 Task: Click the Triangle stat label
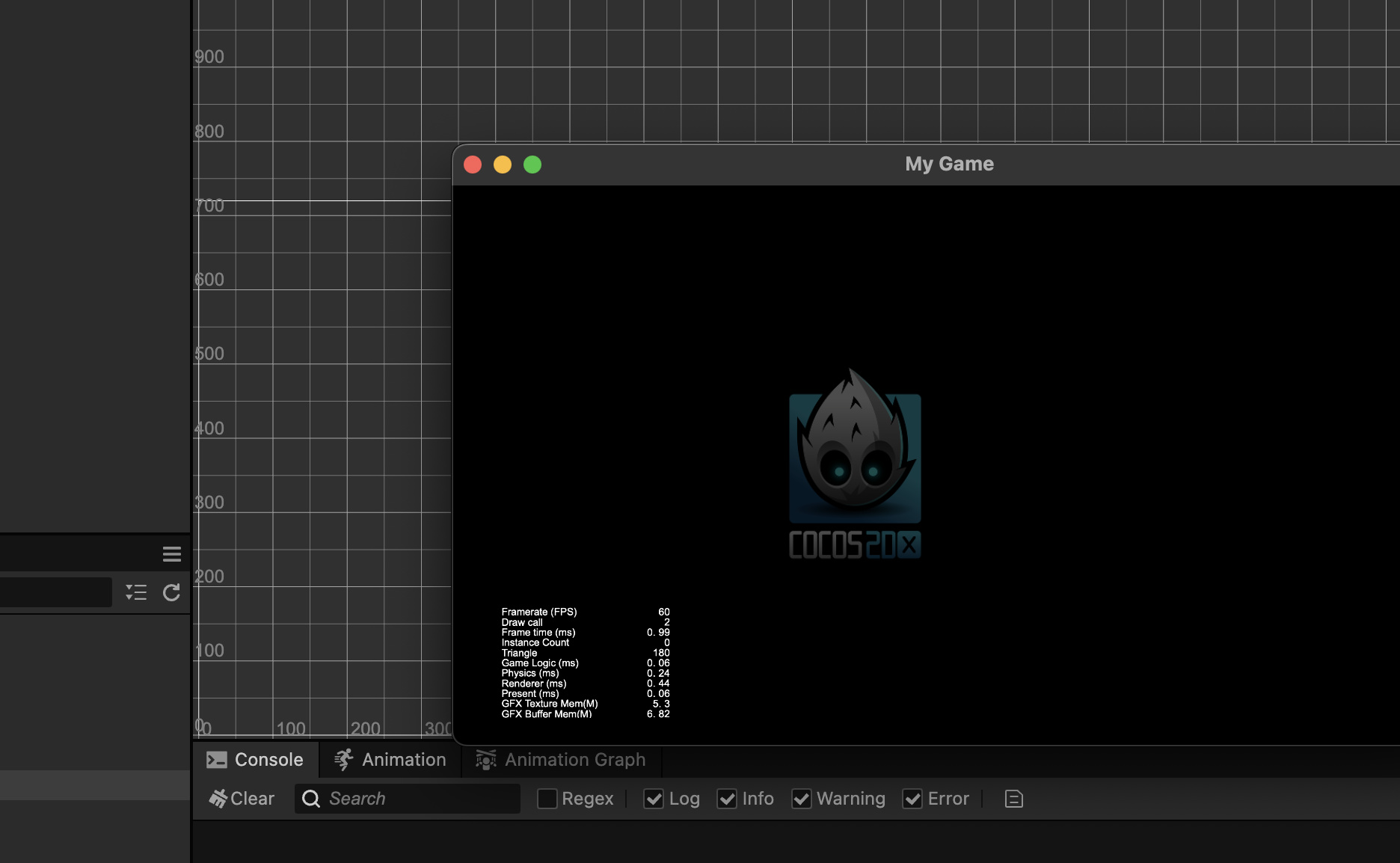519,653
